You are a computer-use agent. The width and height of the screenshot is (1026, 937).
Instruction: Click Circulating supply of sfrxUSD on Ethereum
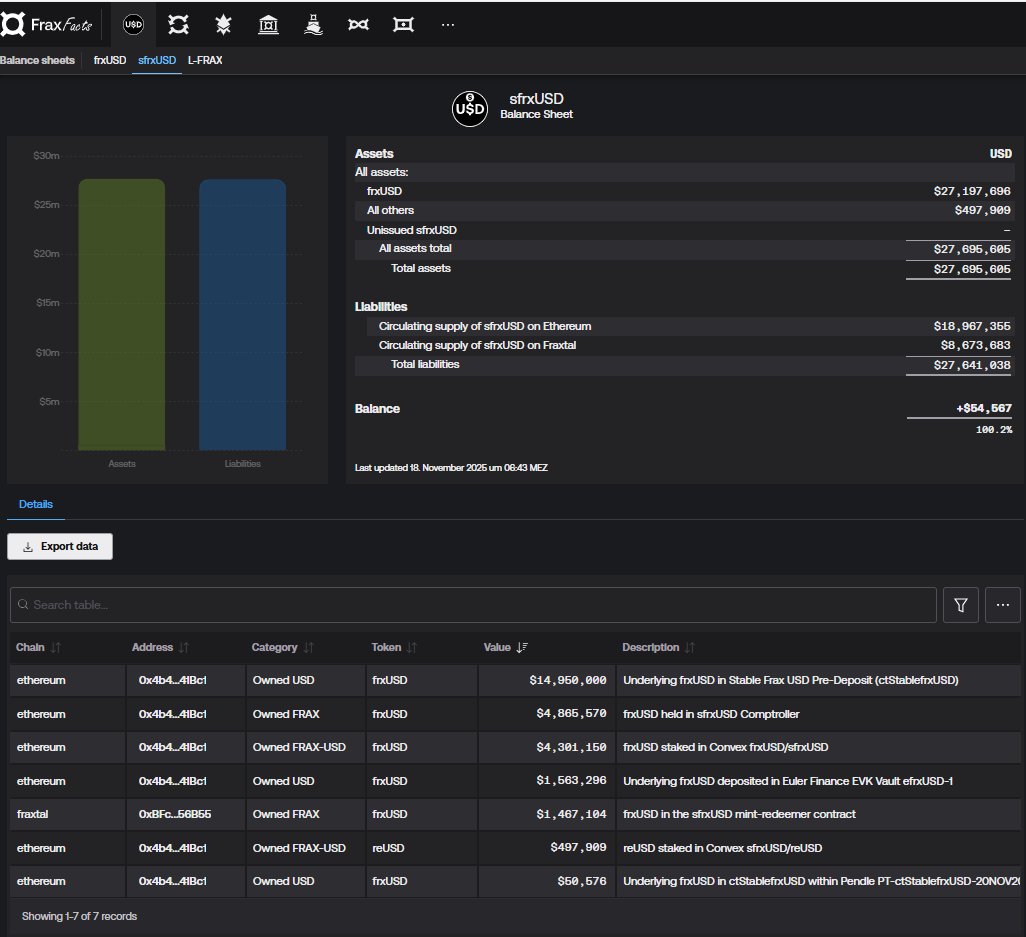485,326
